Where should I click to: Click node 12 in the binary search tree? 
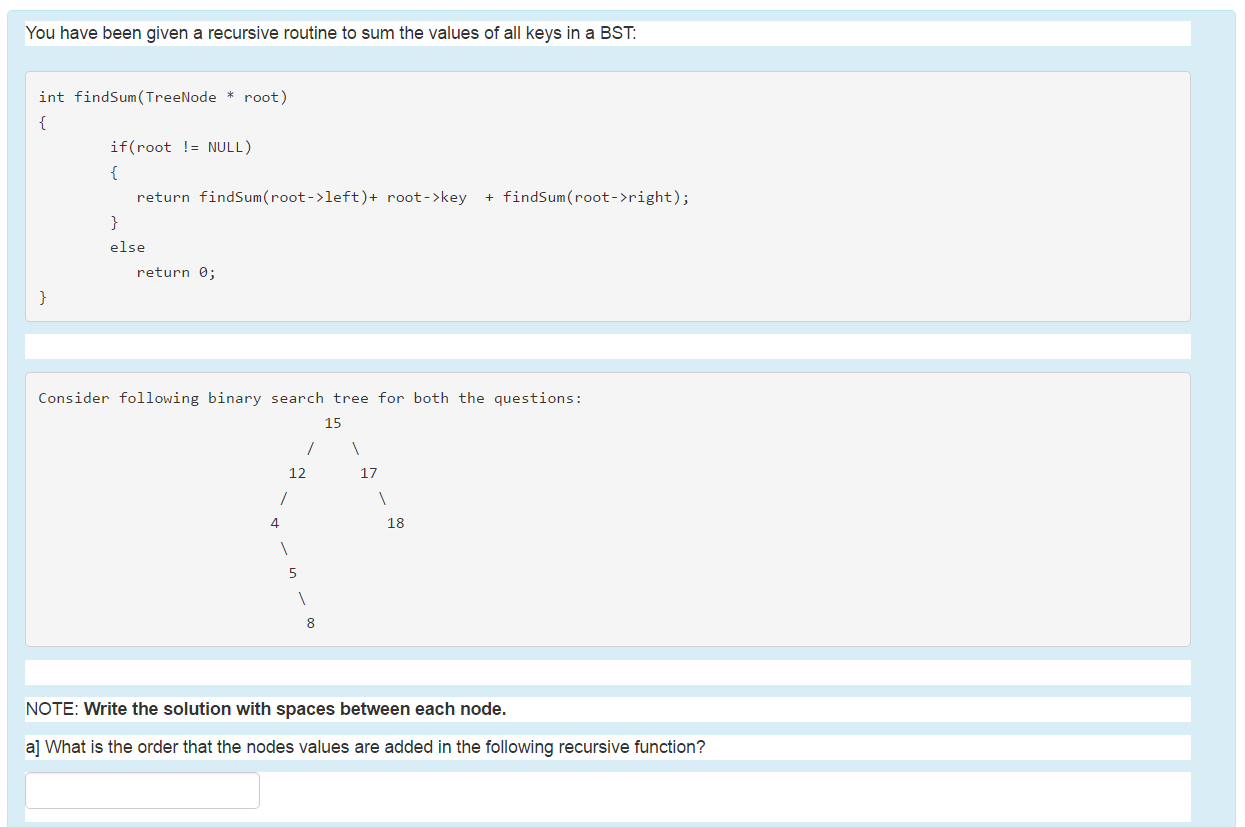tap(297, 473)
